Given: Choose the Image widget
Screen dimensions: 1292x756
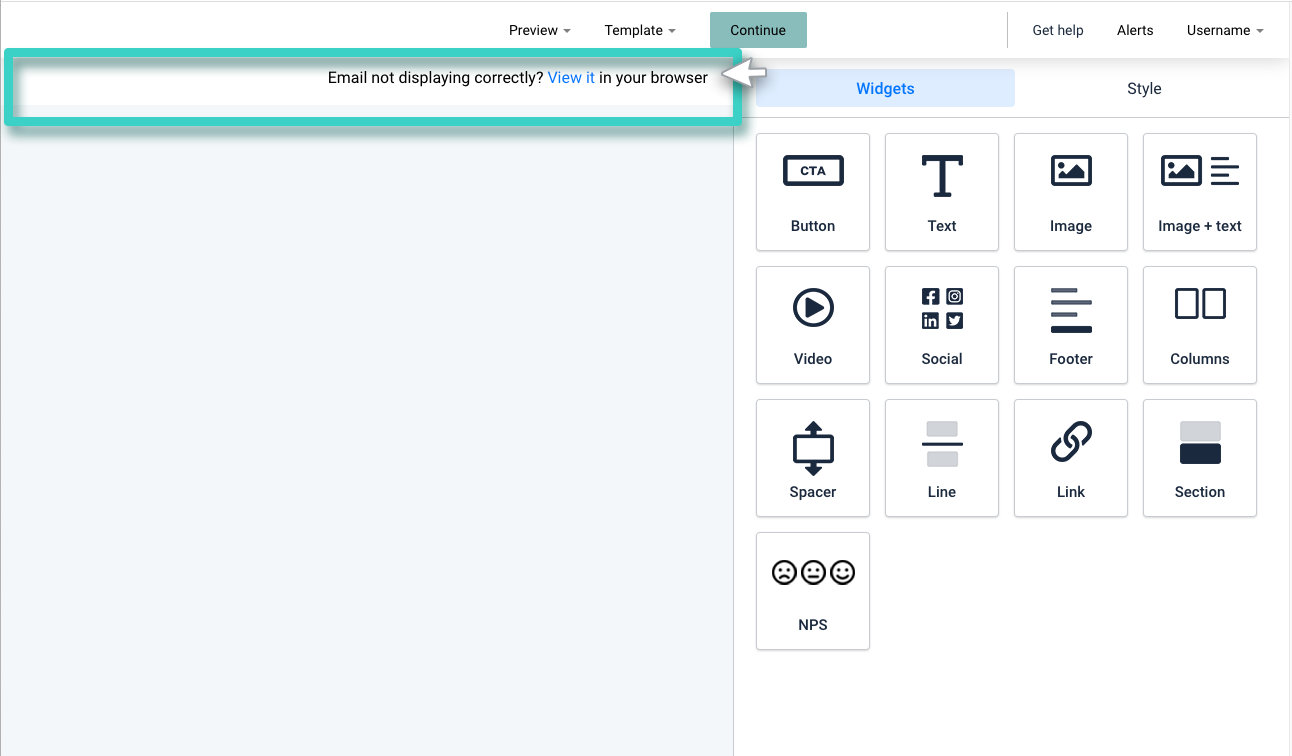Looking at the screenshot, I should click(1071, 192).
